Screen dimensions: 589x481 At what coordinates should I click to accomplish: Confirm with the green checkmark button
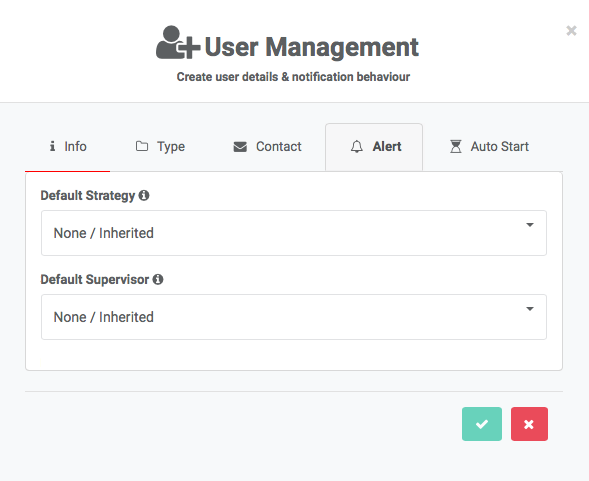482,424
